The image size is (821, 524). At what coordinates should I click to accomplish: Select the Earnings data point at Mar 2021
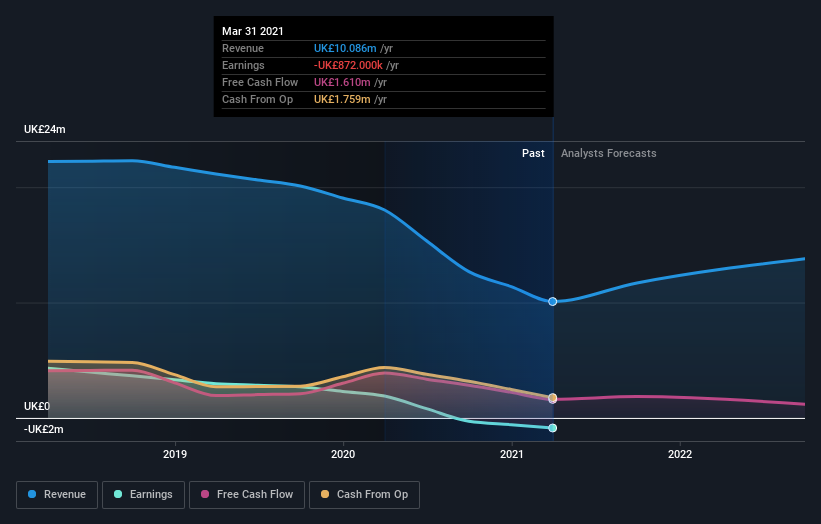pyautogui.click(x=552, y=428)
